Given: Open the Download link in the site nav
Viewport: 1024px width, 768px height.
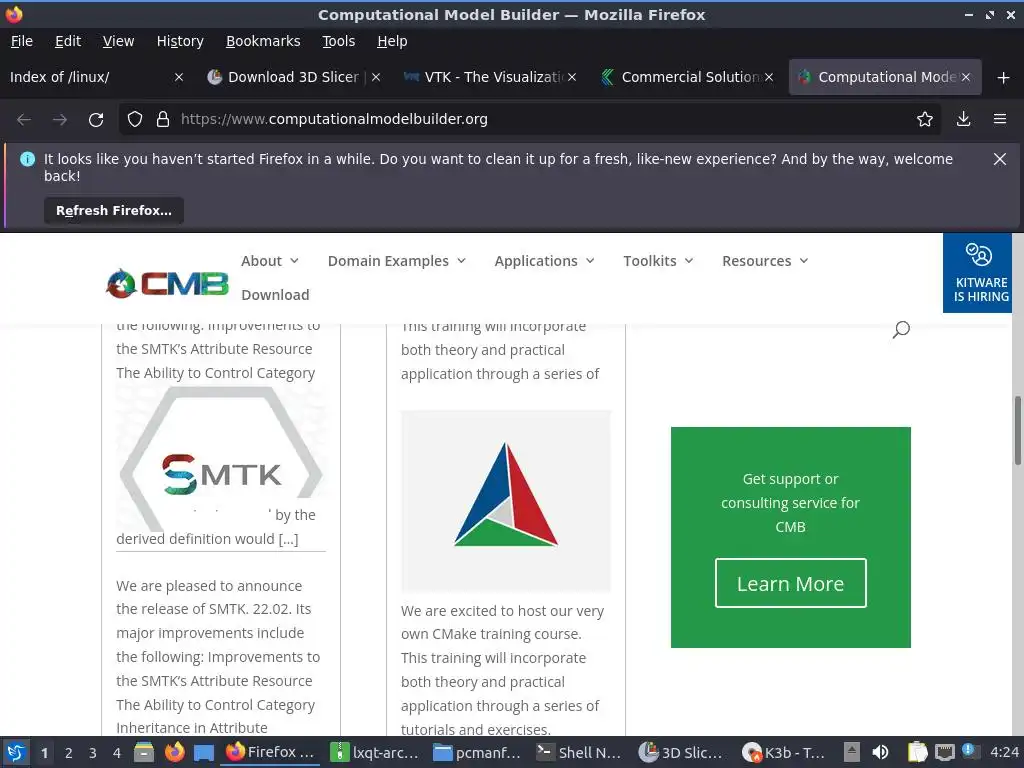Looking at the screenshot, I should point(275,295).
